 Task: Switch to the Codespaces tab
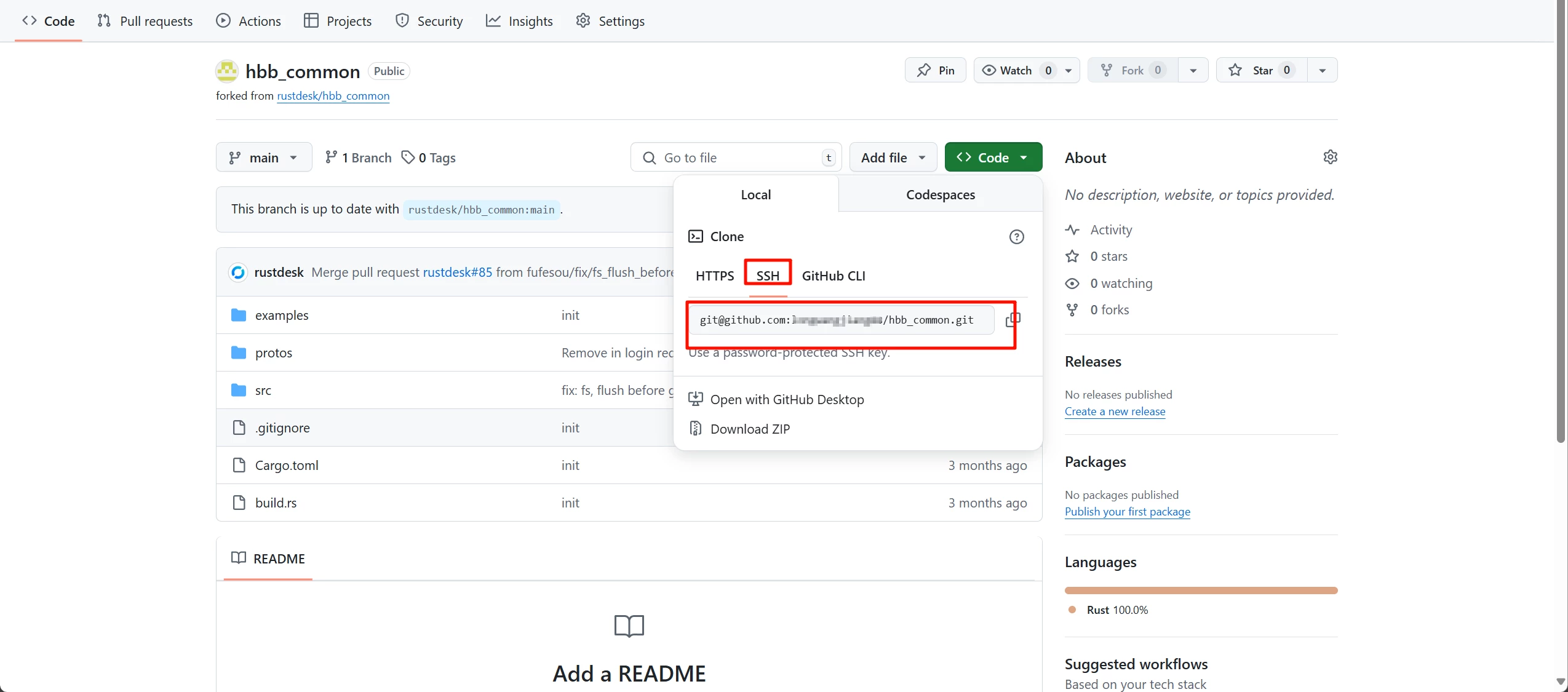(940, 194)
